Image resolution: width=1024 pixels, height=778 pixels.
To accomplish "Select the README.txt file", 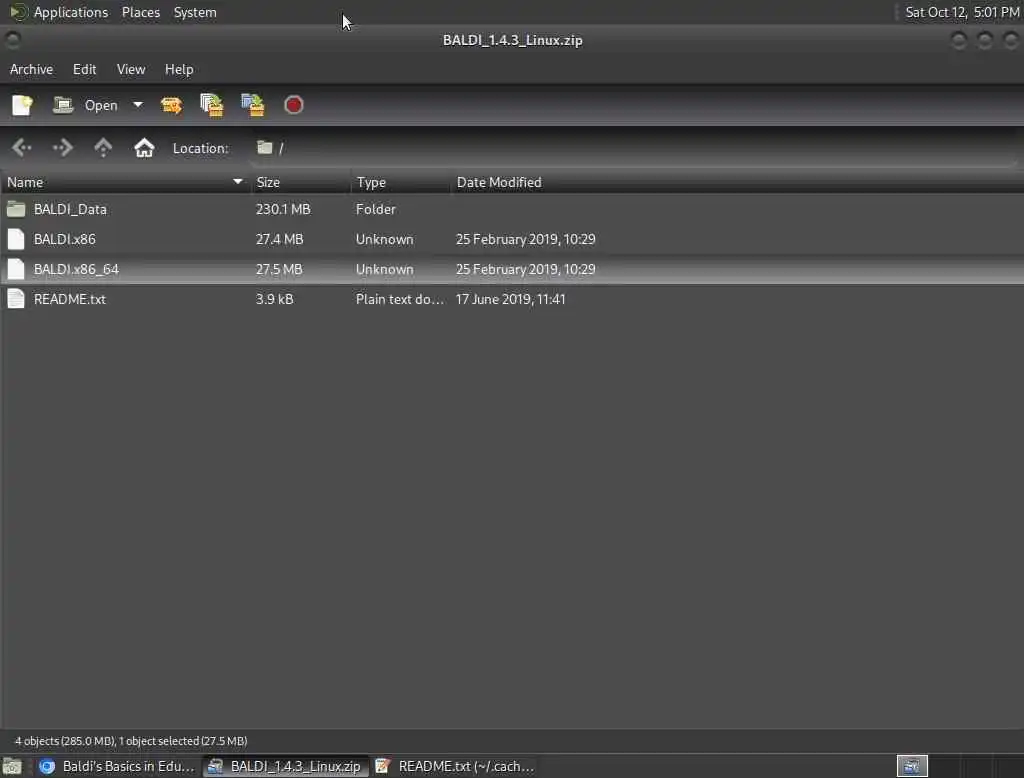I will [x=512, y=299].
